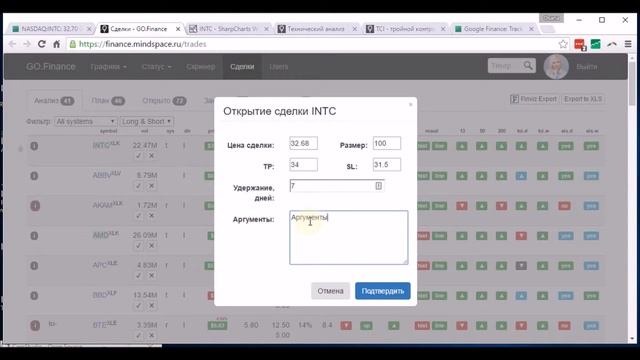Close the INTC trade dialog with the small x
Screen dimensions: 640x360
(411, 105)
